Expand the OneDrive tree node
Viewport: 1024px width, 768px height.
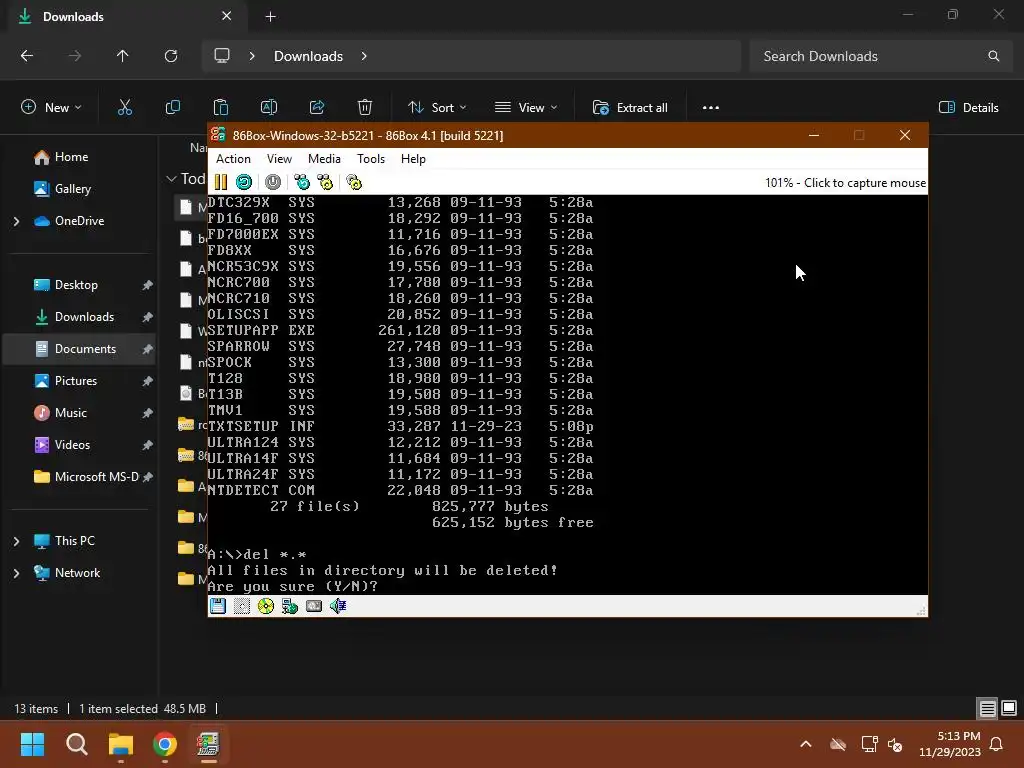click(16, 221)
